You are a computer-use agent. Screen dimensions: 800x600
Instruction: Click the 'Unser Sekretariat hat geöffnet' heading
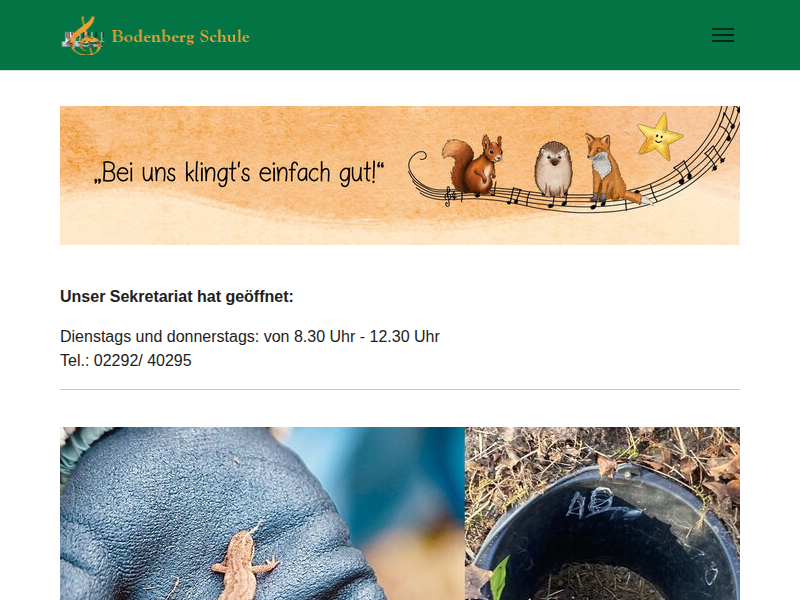click(177, 296)
